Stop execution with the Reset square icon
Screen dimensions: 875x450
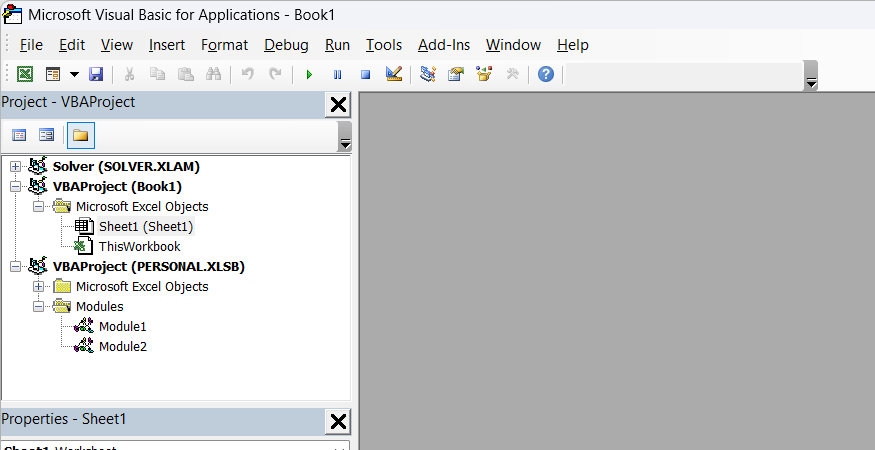pos(366,74)
